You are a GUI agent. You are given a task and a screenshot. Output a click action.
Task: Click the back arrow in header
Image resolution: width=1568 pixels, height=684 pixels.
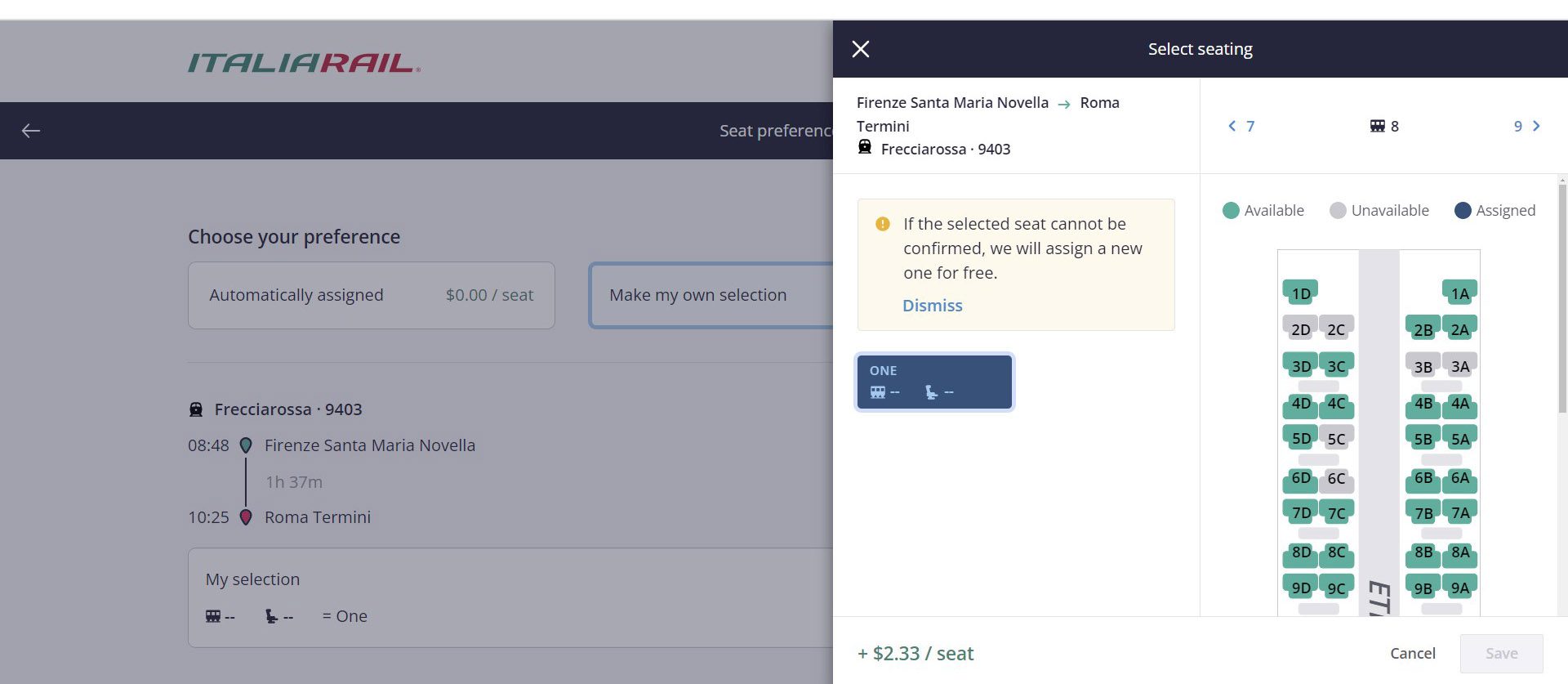tap(31, 131)
